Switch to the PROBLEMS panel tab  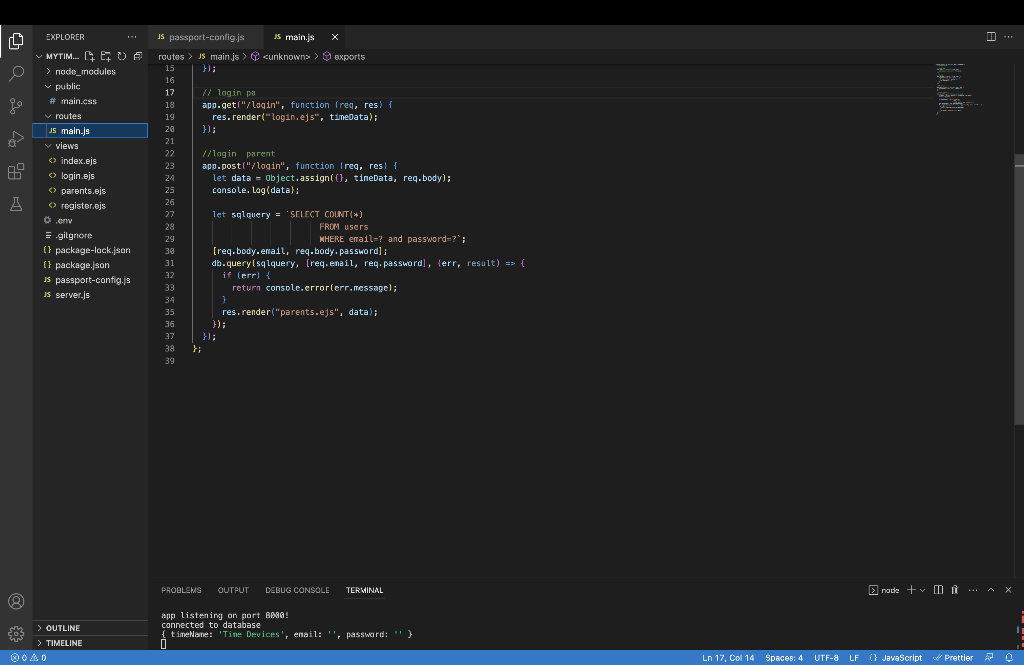181,590
